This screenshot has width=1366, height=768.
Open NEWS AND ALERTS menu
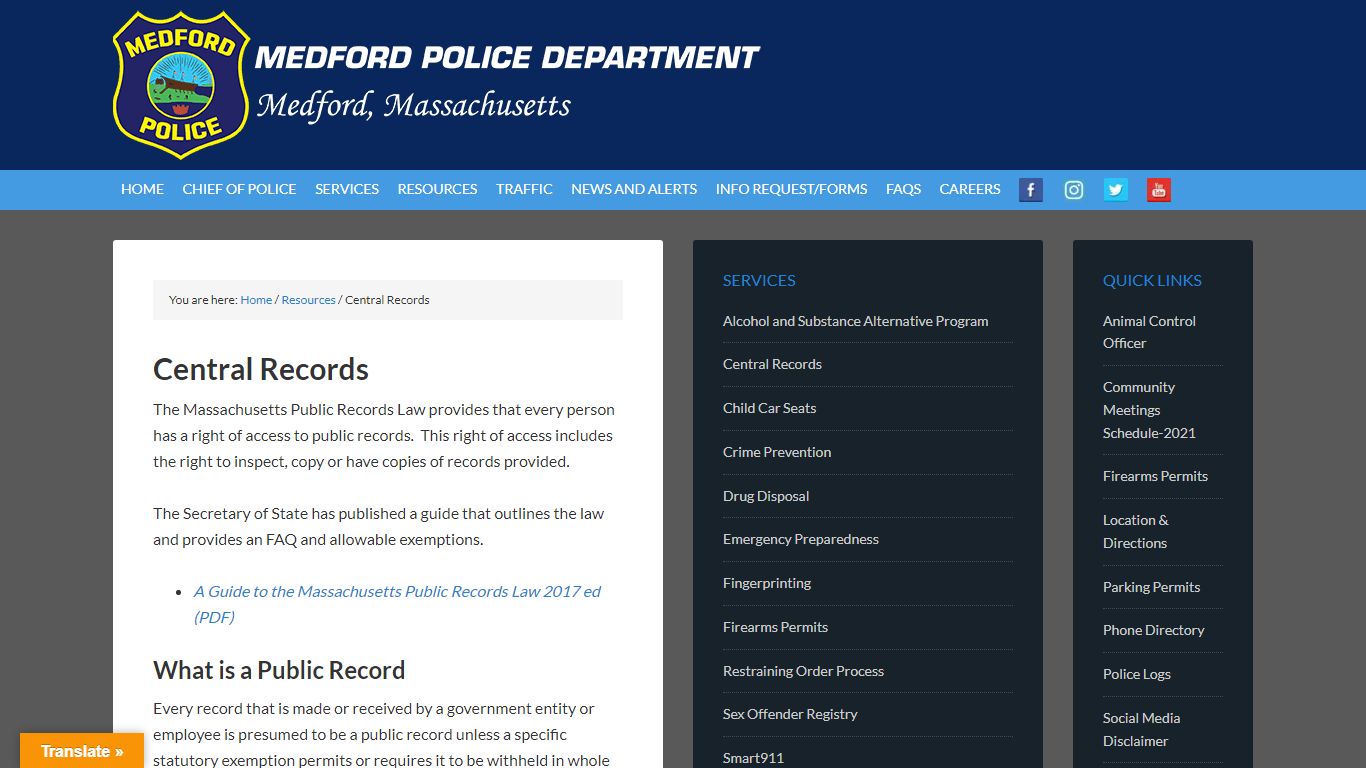634,189
